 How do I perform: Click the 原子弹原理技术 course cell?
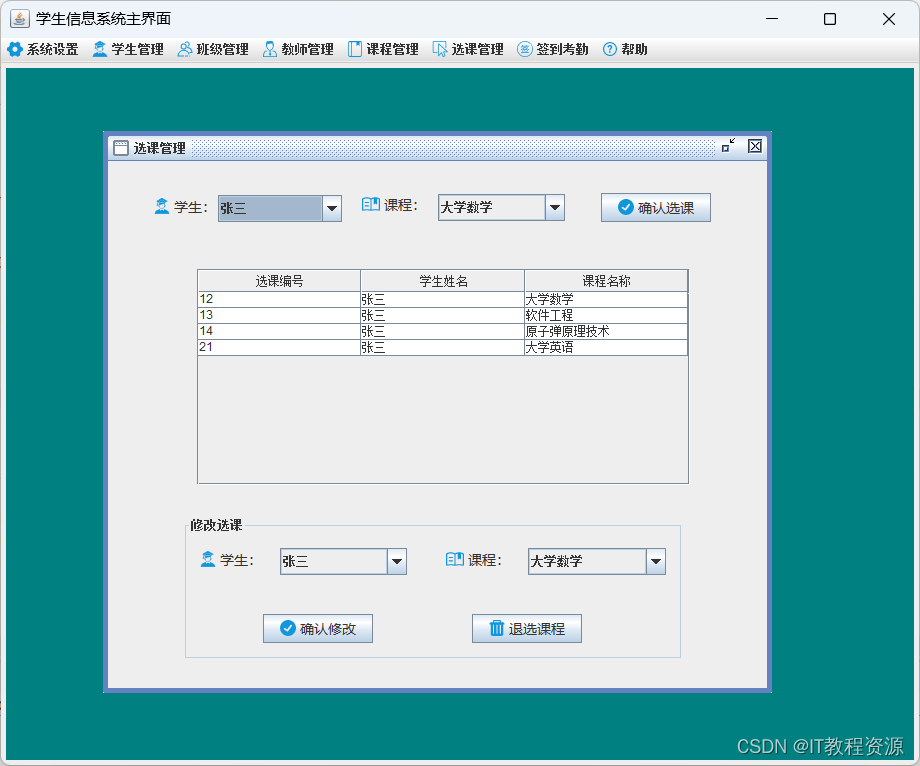606,331
